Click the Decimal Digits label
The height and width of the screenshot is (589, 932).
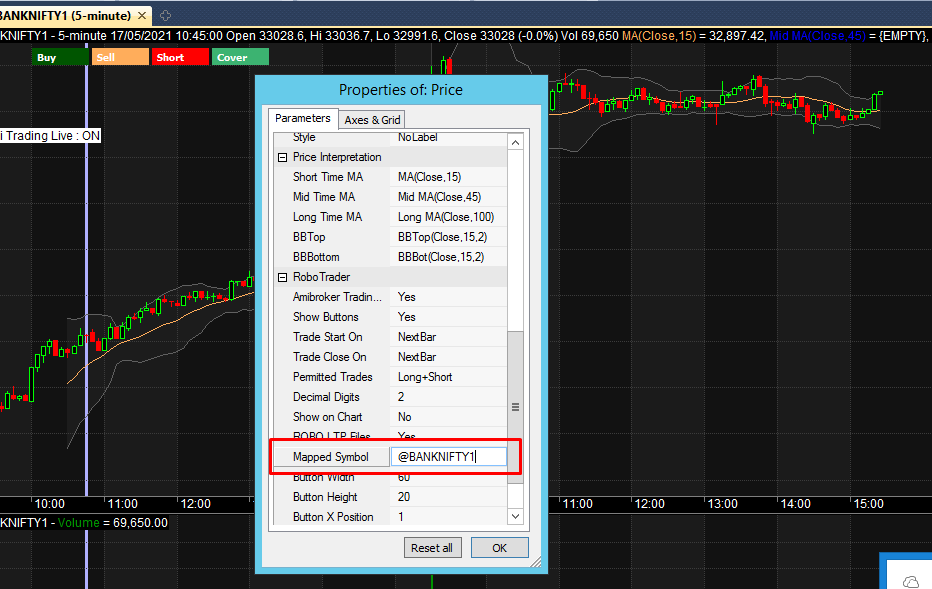[x=326, y=397]
